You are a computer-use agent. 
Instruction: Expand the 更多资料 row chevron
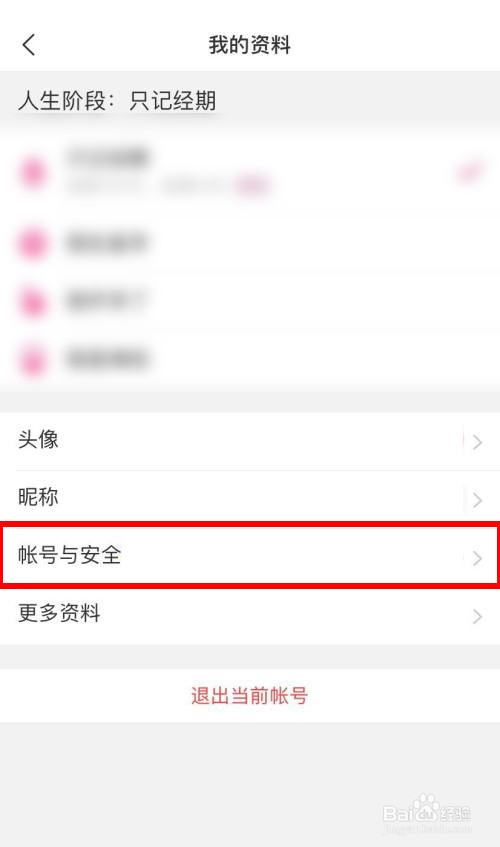[x=477, y=616]
